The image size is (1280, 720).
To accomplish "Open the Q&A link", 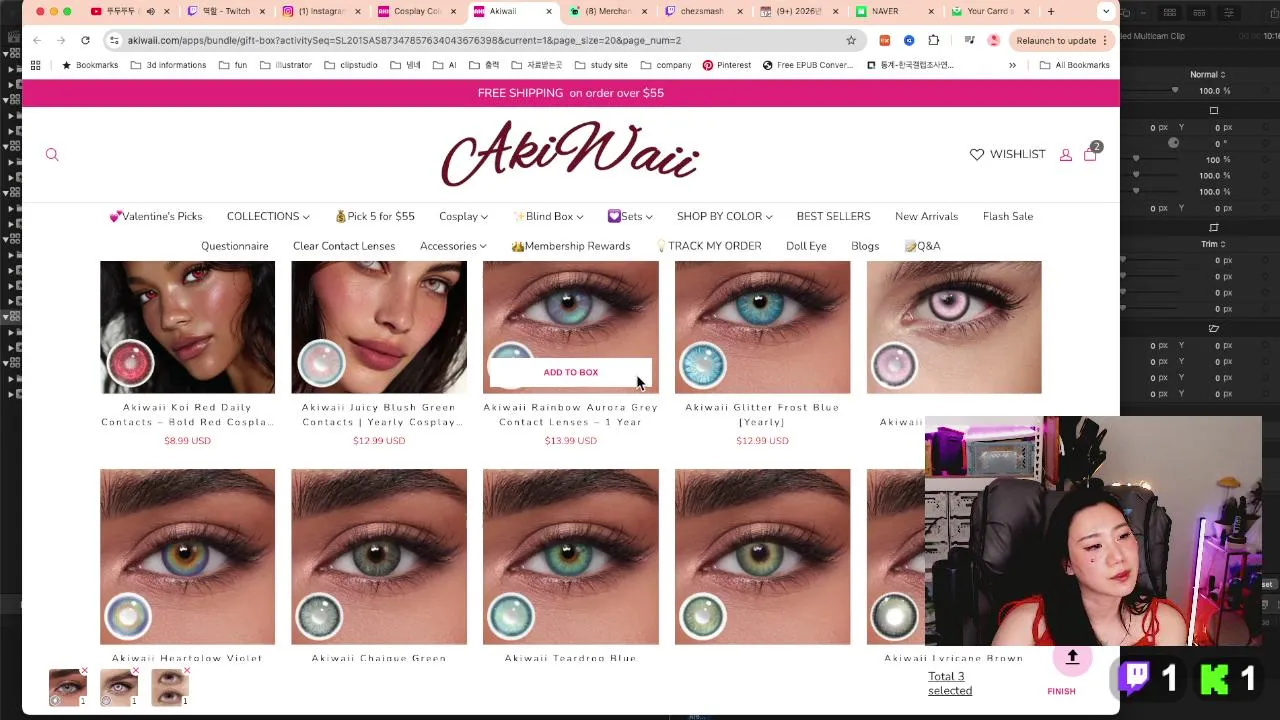I will 922,246.
